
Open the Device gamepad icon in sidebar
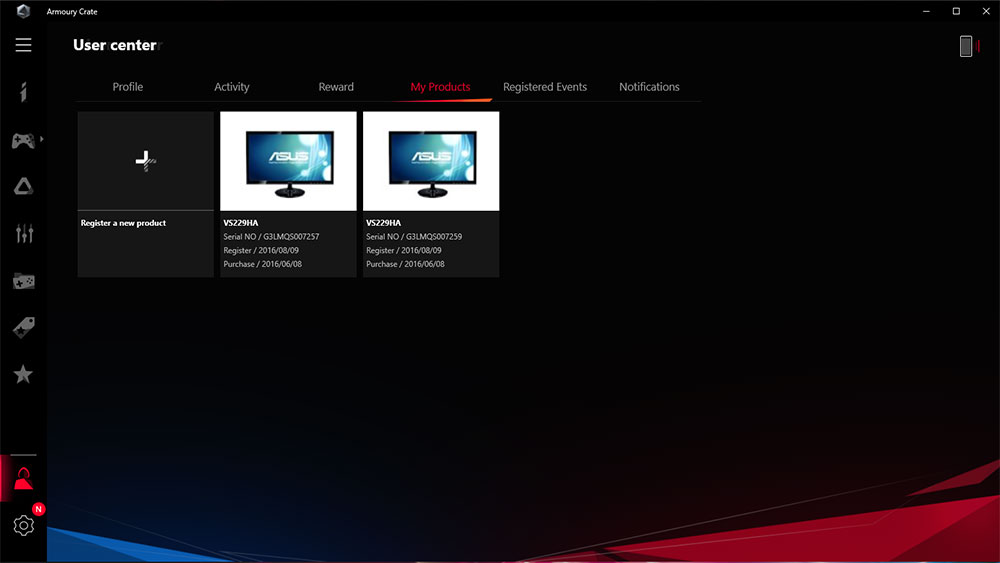tap(24, 140)
